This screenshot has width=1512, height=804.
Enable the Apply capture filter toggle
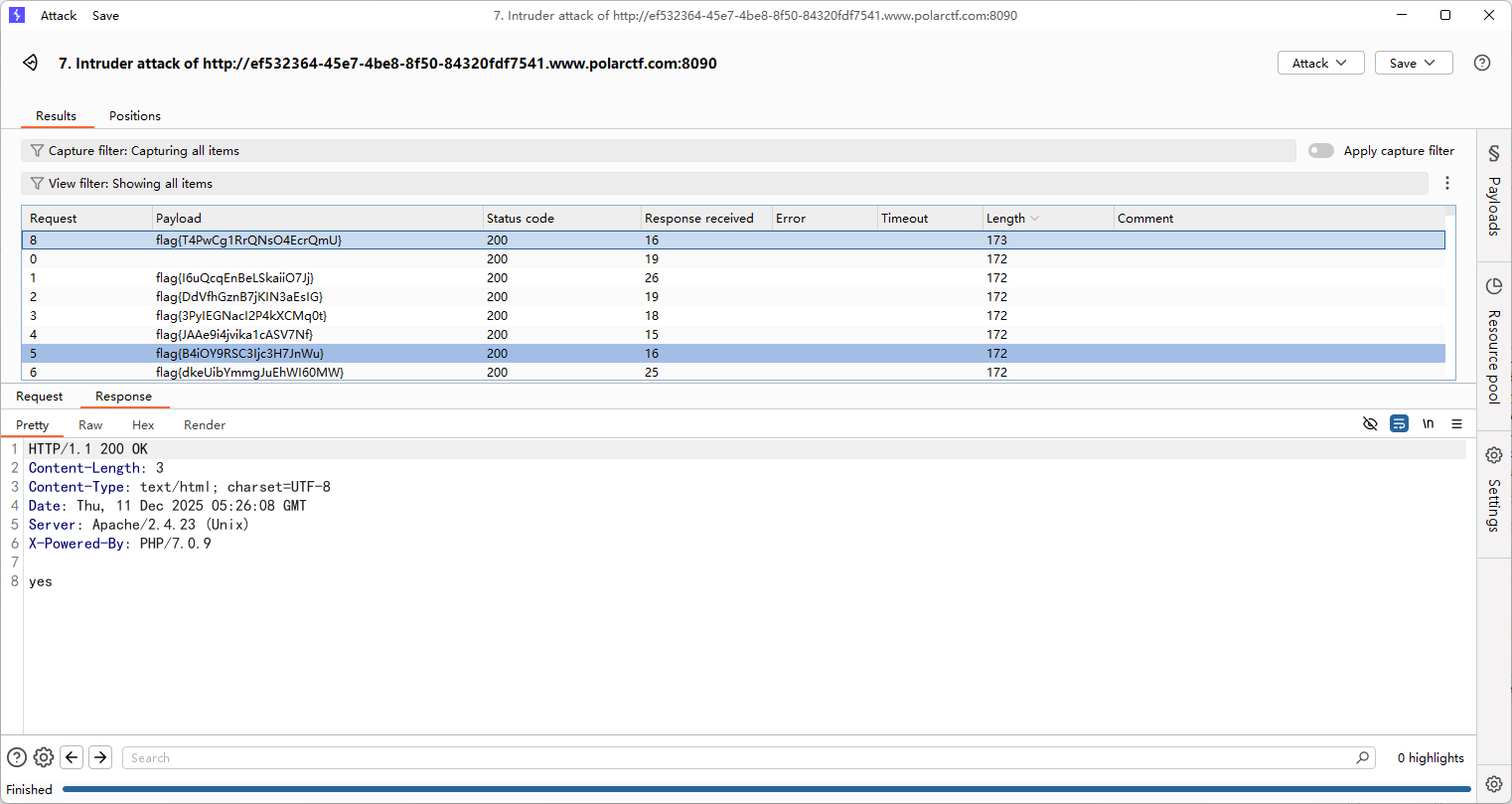coord(1320,151)
